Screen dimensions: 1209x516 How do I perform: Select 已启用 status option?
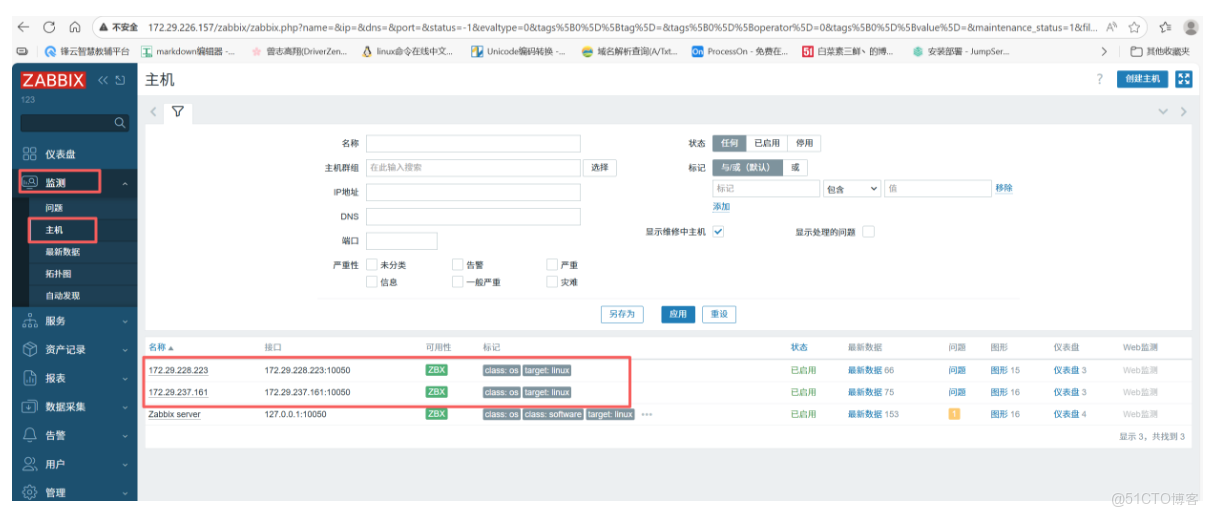(x=767, y=143)
